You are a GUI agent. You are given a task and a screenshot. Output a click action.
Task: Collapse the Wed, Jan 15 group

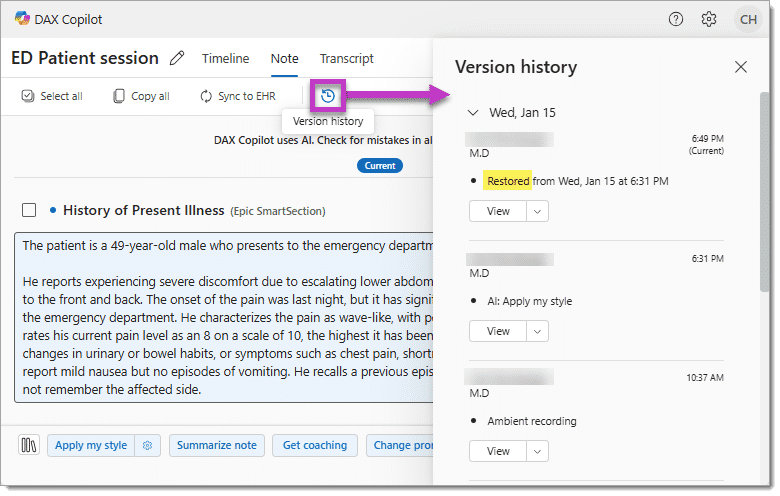(473, 112)
